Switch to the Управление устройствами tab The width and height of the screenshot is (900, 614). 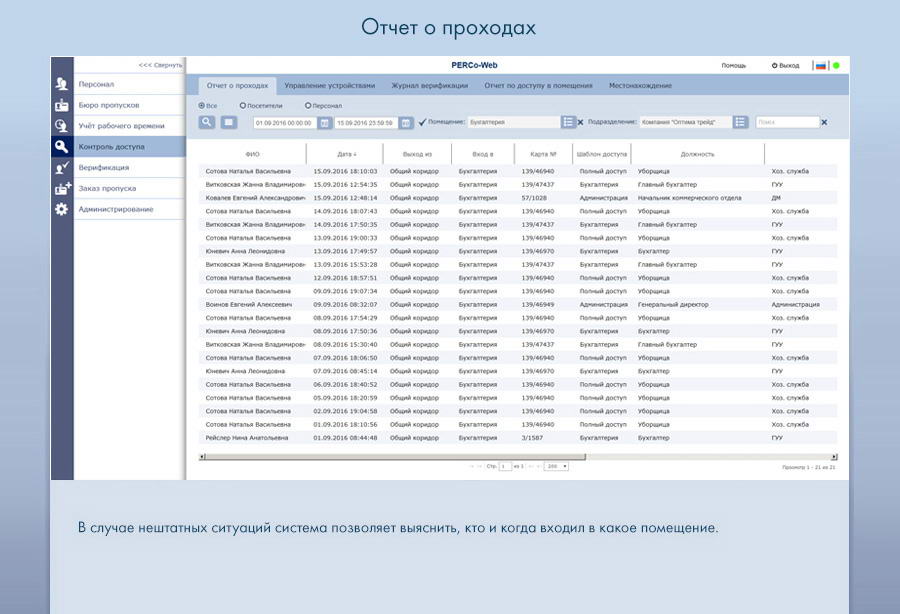(x=329, y=86)
